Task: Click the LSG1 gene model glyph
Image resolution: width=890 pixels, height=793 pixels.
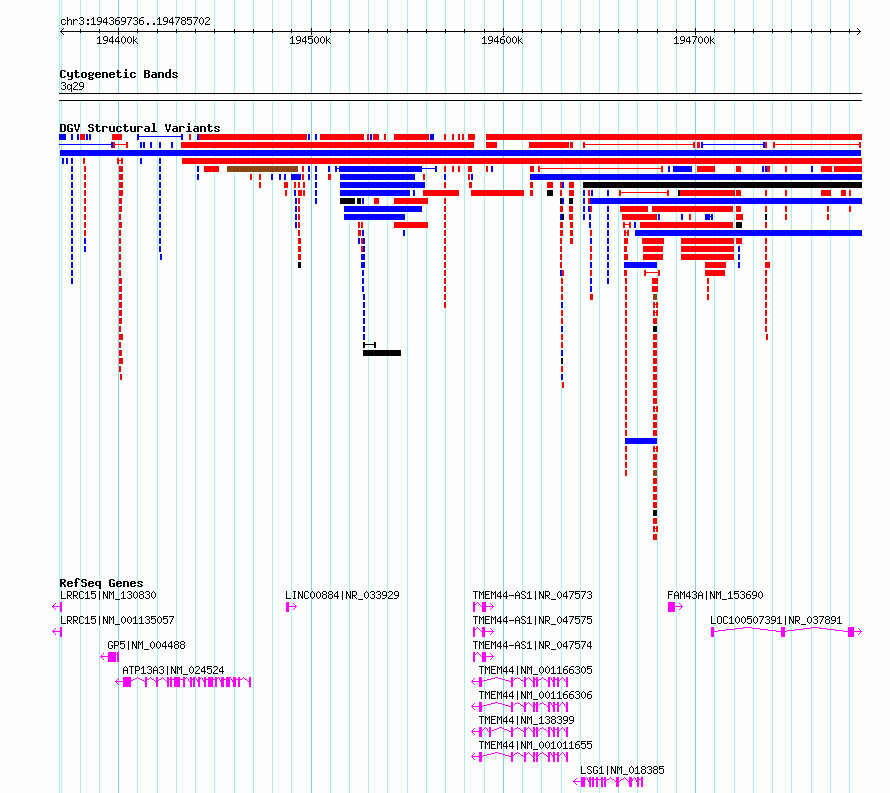Action: click(x=608, y=782)
